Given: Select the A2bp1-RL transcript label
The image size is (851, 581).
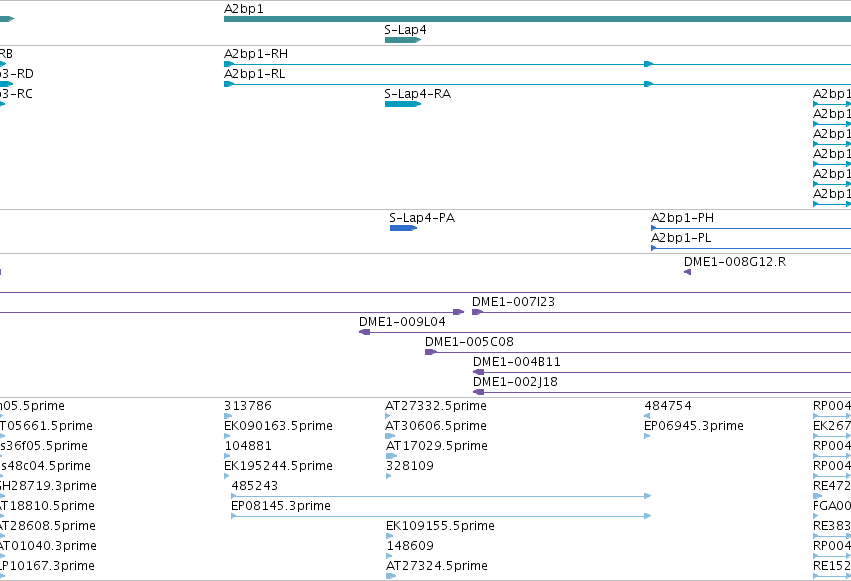Looking at the screenshot, I should [255, 74].
